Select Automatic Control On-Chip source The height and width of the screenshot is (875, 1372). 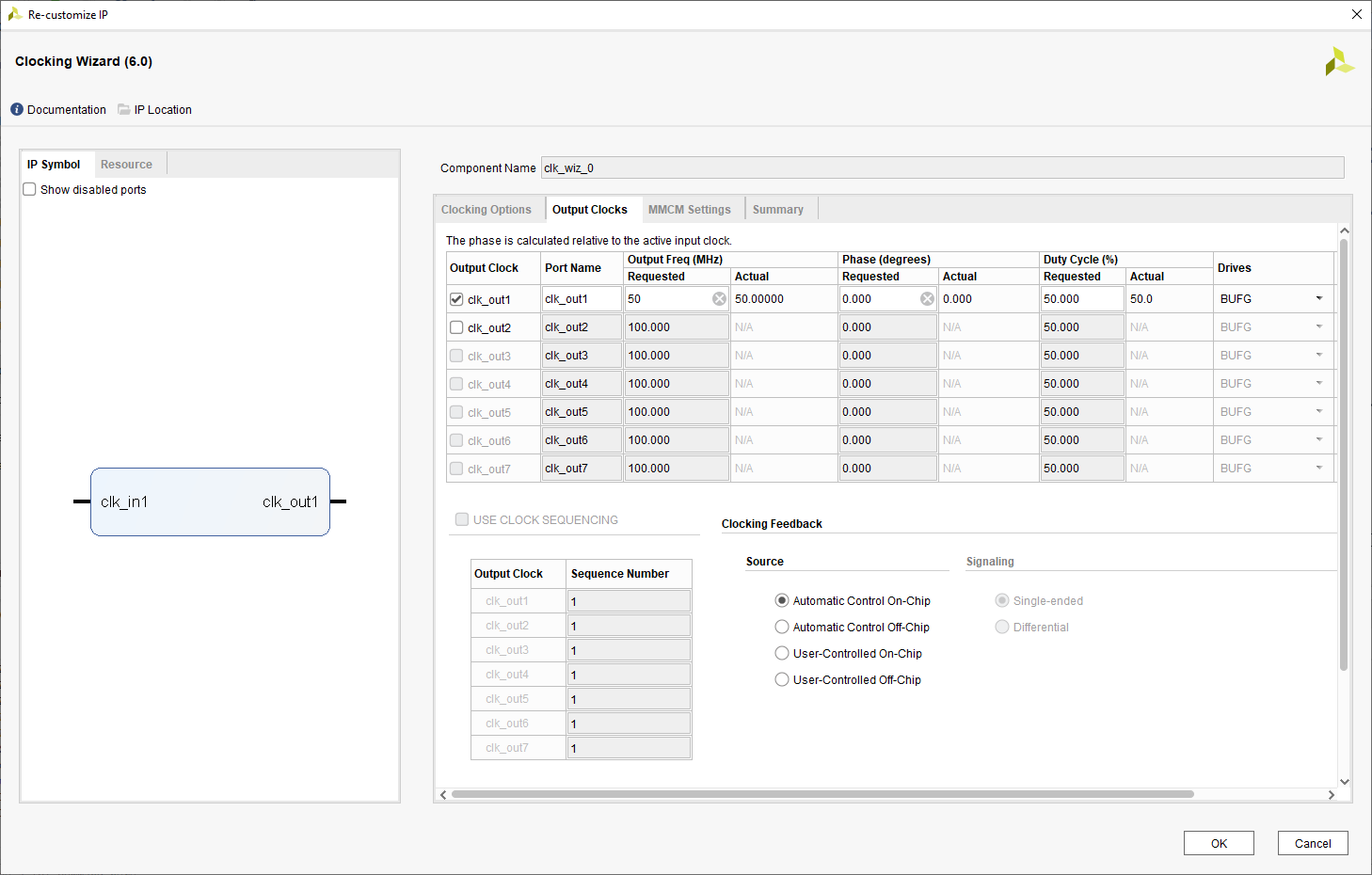[x=782, y=600]
